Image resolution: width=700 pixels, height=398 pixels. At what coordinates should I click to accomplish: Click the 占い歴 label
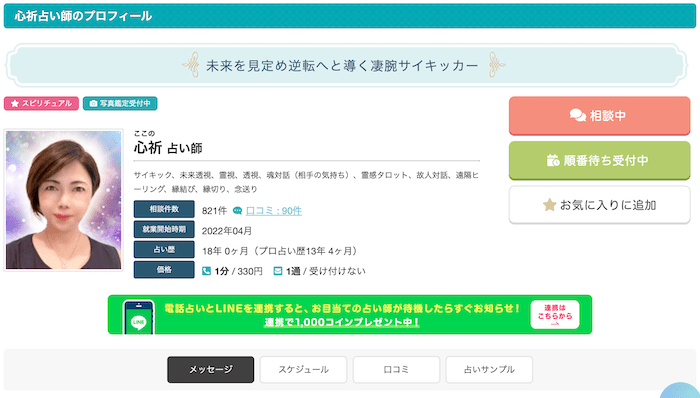point(164,249)
